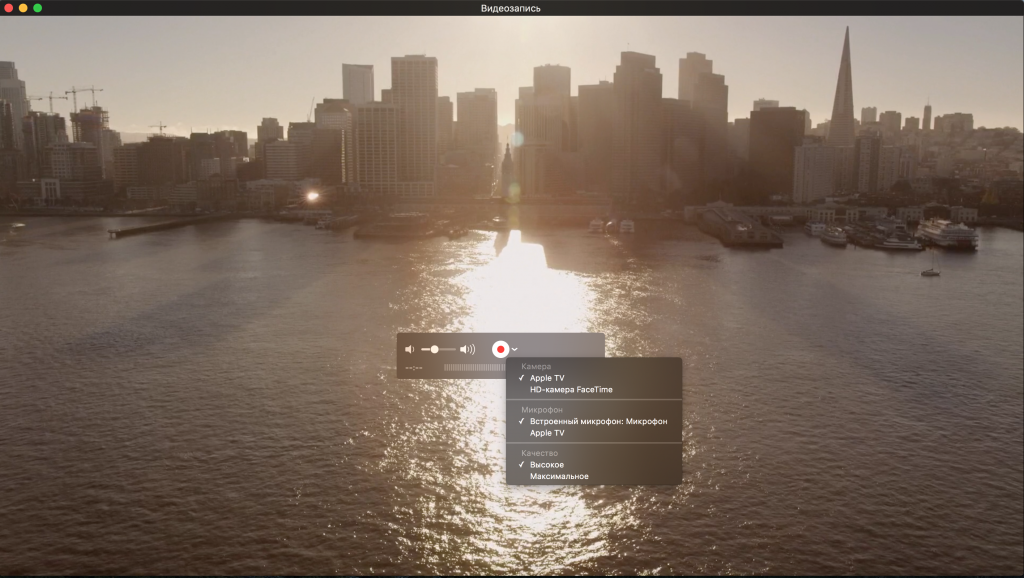Image resolution: width=1024 pixels, height=578 pixels.
Task: Open the recording options chevron menu
Action: pos(515,349)
